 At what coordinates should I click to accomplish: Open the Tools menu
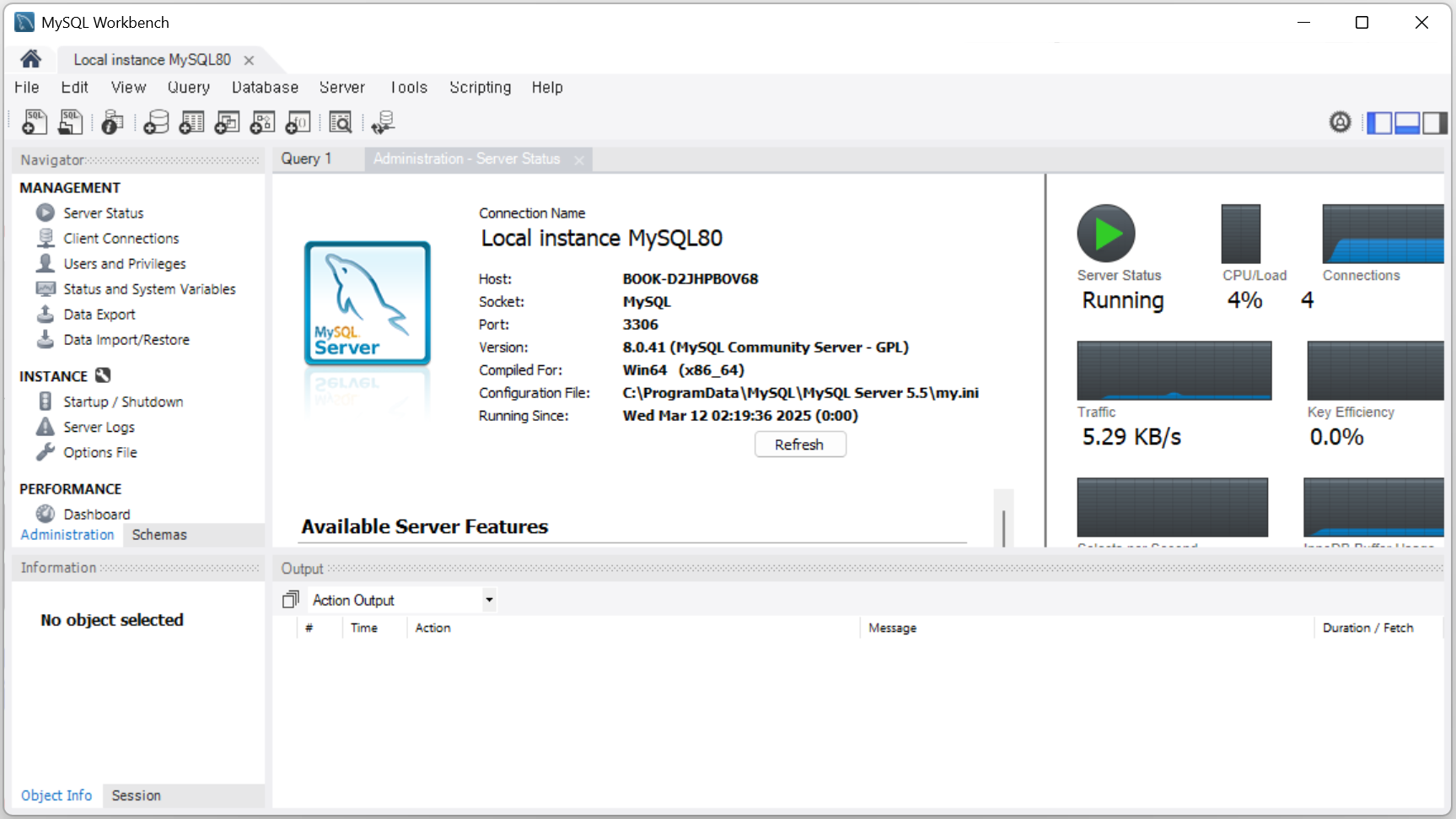coord(408,87)
